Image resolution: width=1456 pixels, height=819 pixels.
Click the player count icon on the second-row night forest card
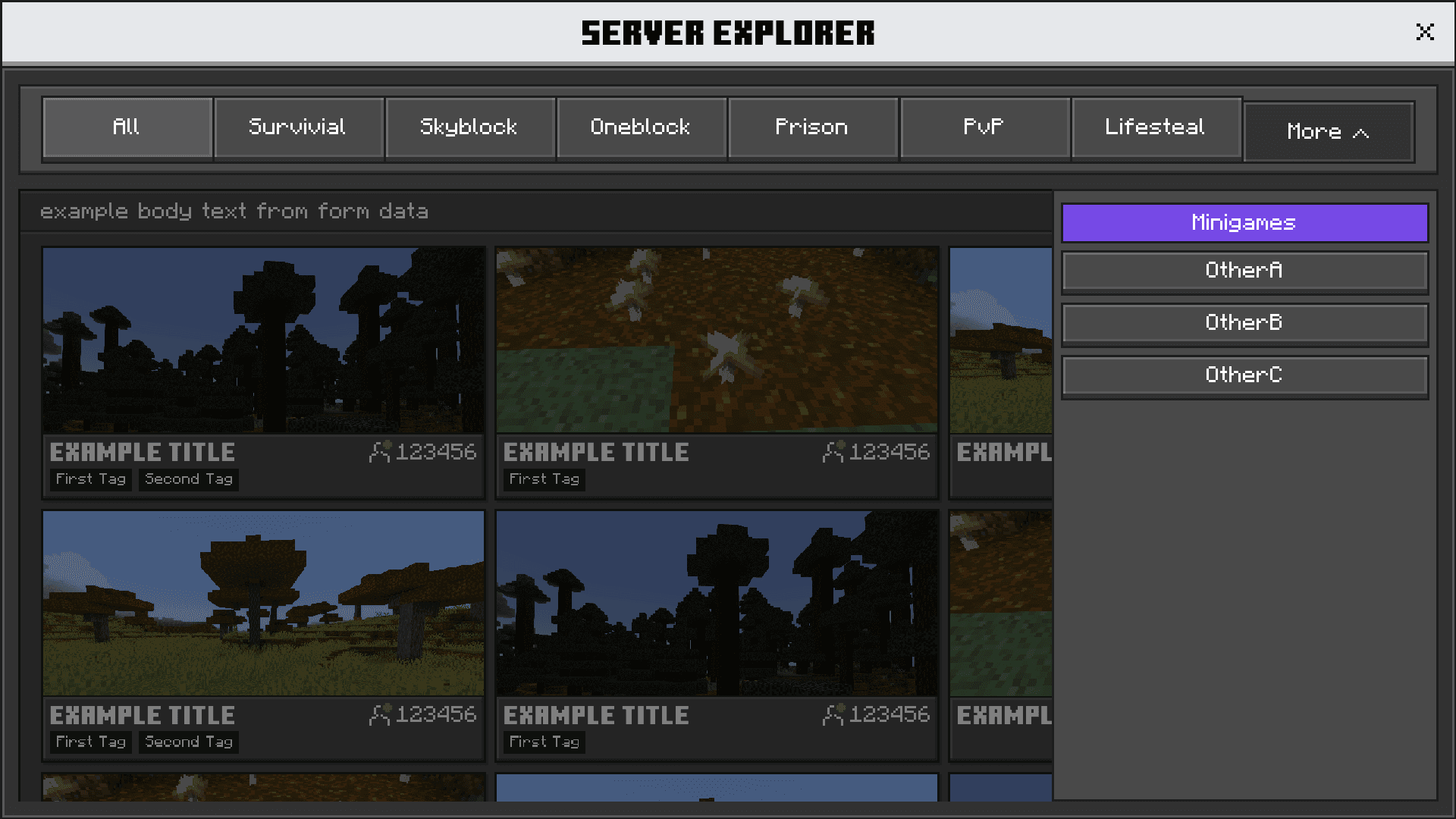click(833, 714)
